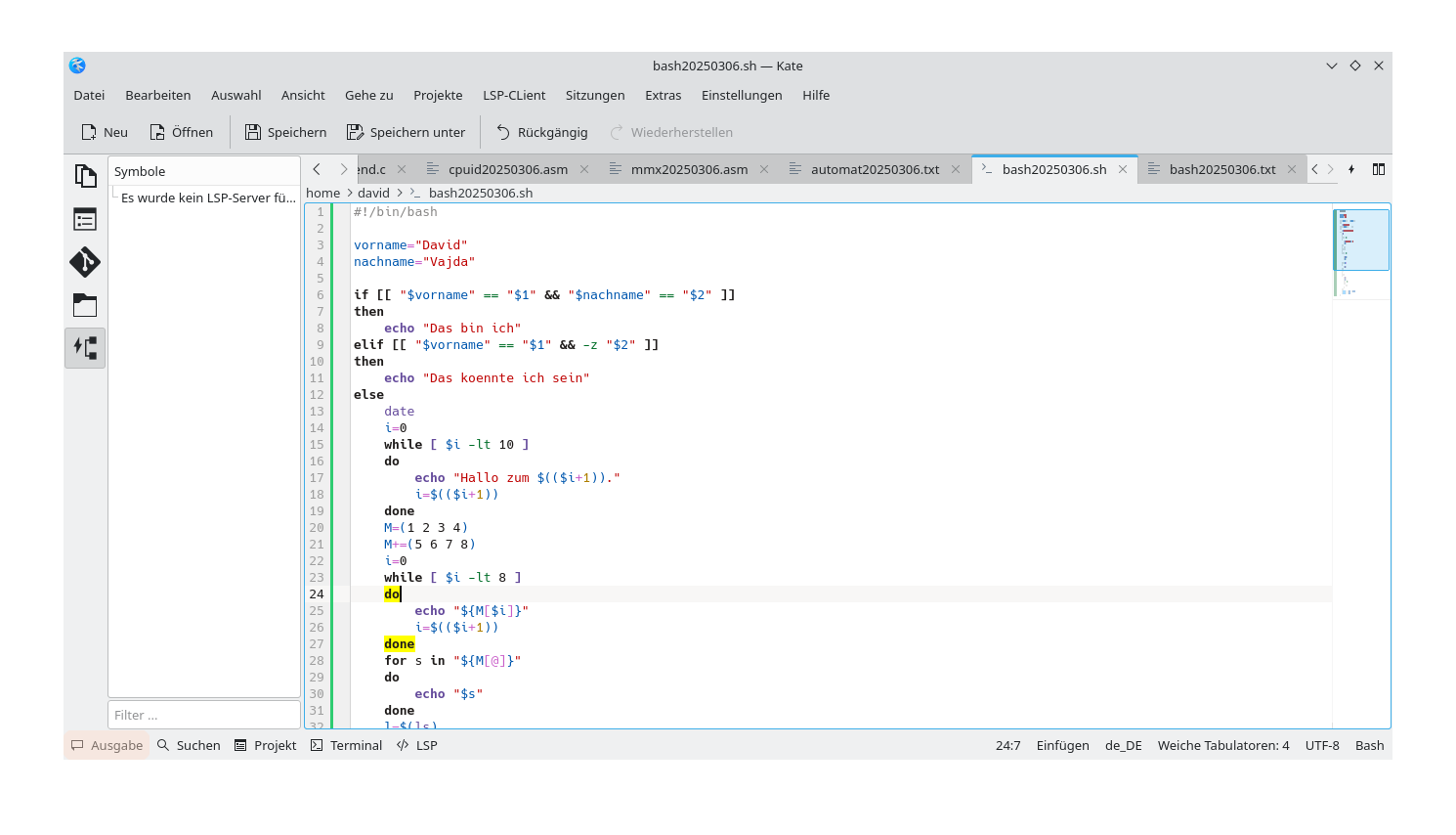Open the Dokumente sidebar panel icon
Viewport: 1456px width, 835px height.
(85, 175)
